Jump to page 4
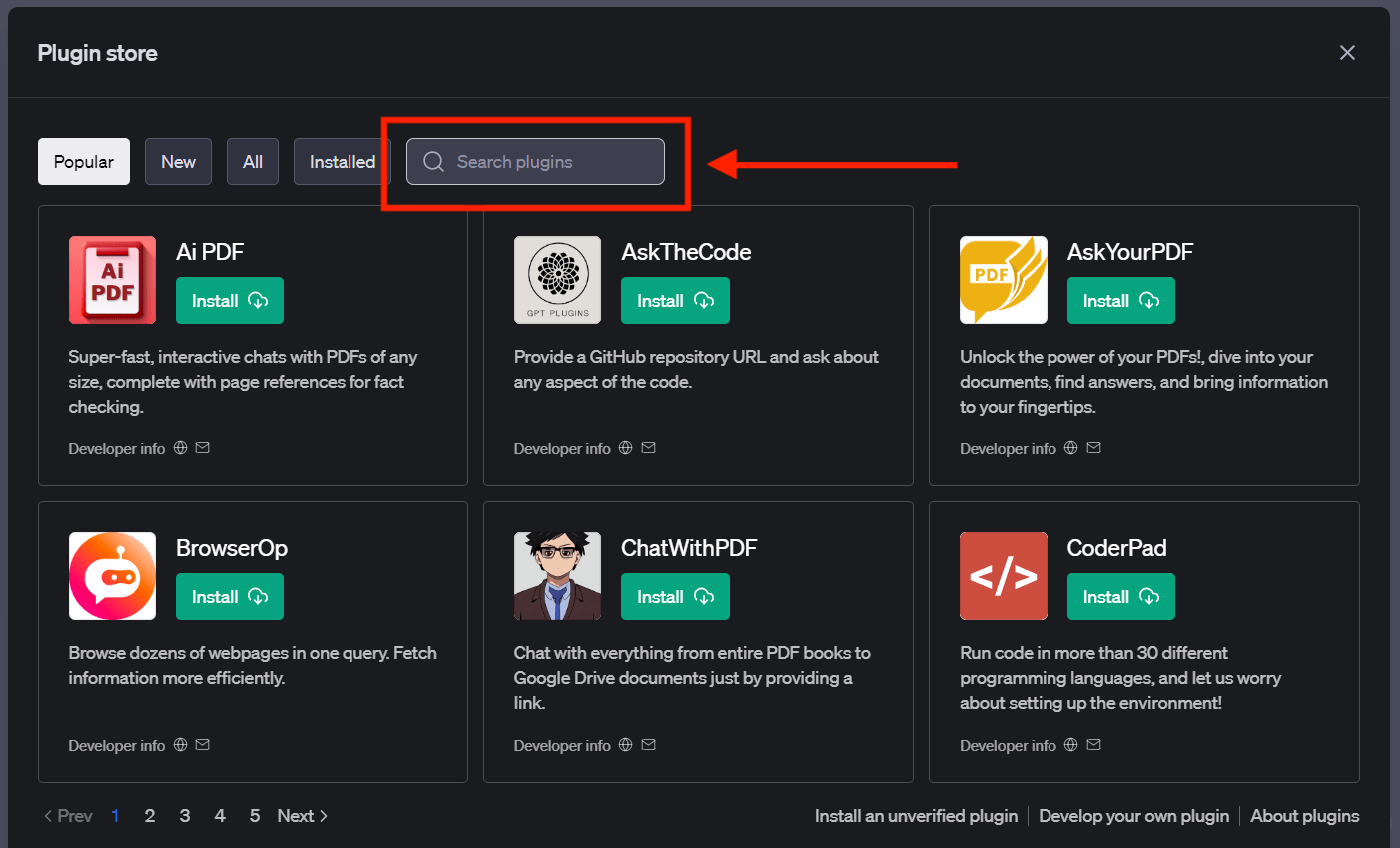The width and height of the screenshot is (1400, 848). coord(220,816)
